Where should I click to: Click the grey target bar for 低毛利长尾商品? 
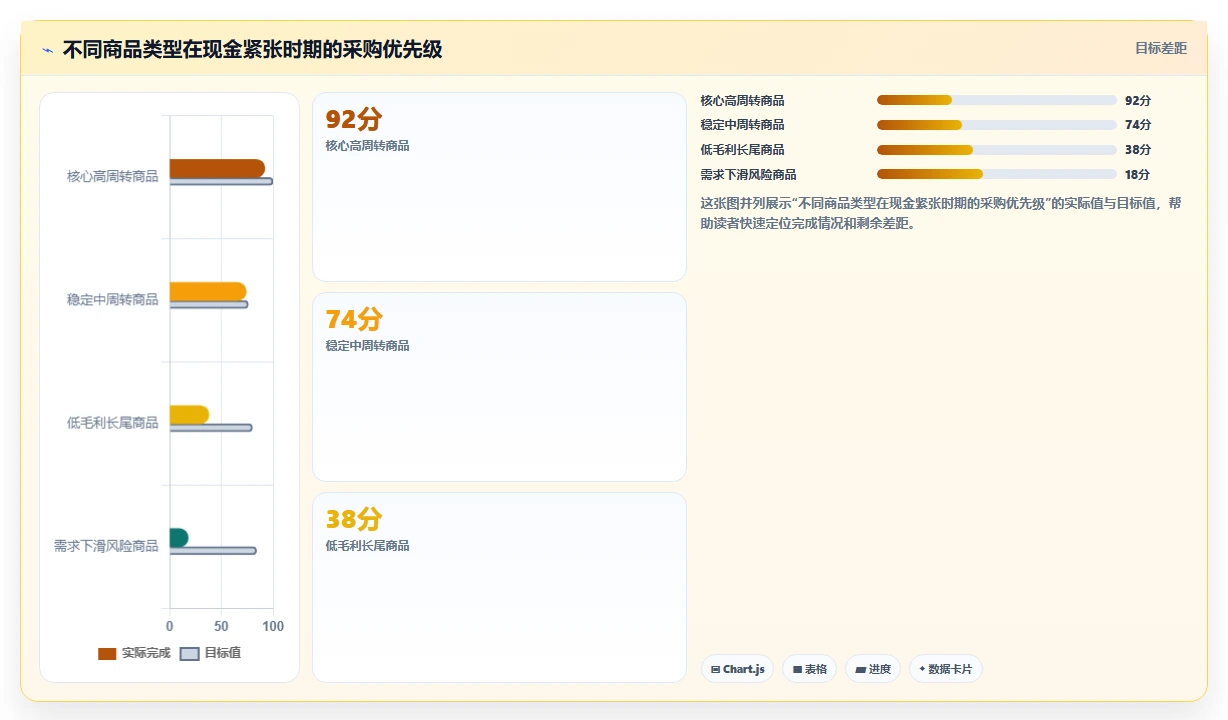[211, 428]
